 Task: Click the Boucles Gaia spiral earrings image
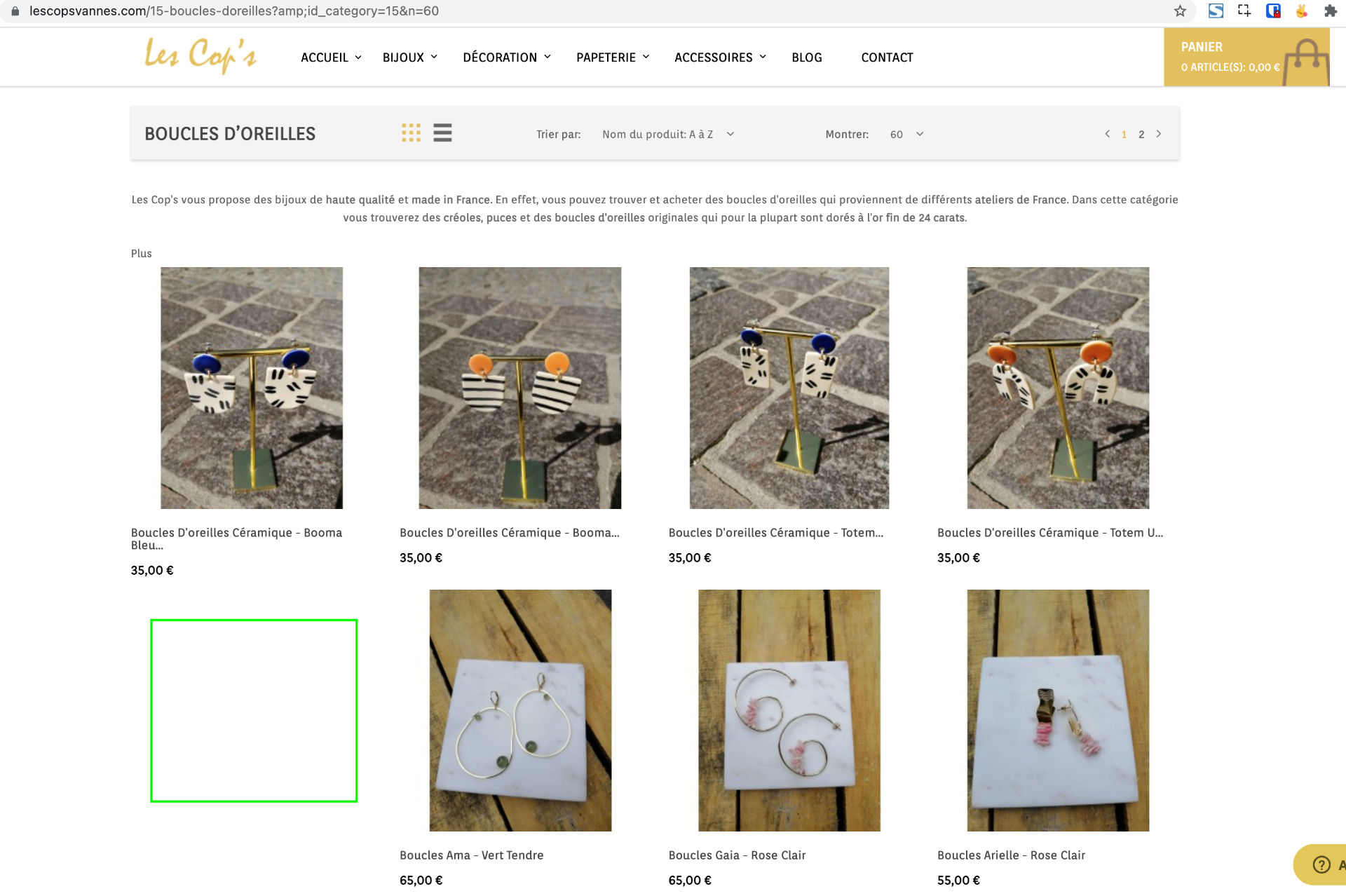[x=789, y=710]
